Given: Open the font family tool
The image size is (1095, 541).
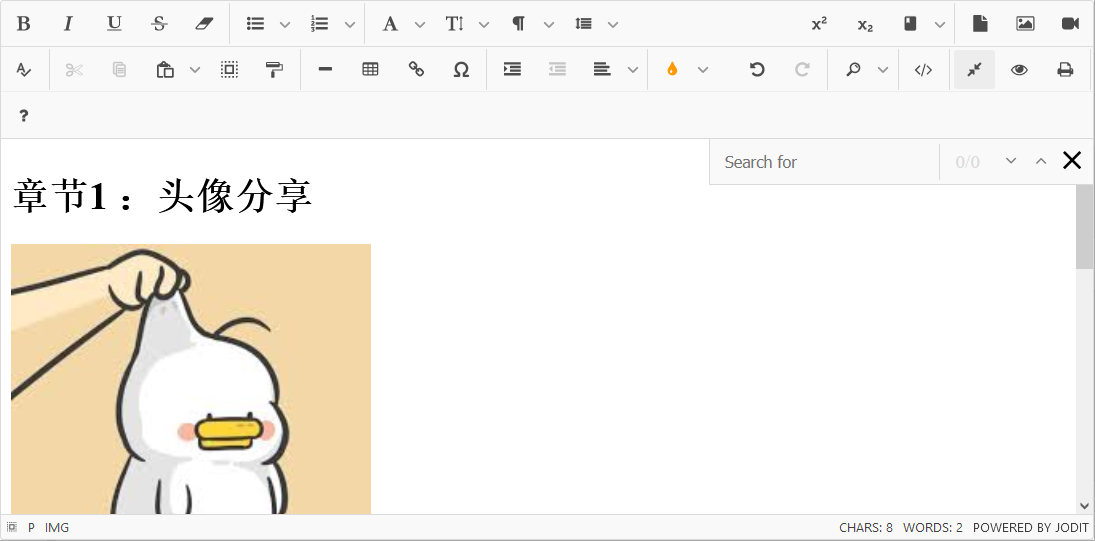Looking at the screenshot, I should pyautogui.click(x=390, y=24).
